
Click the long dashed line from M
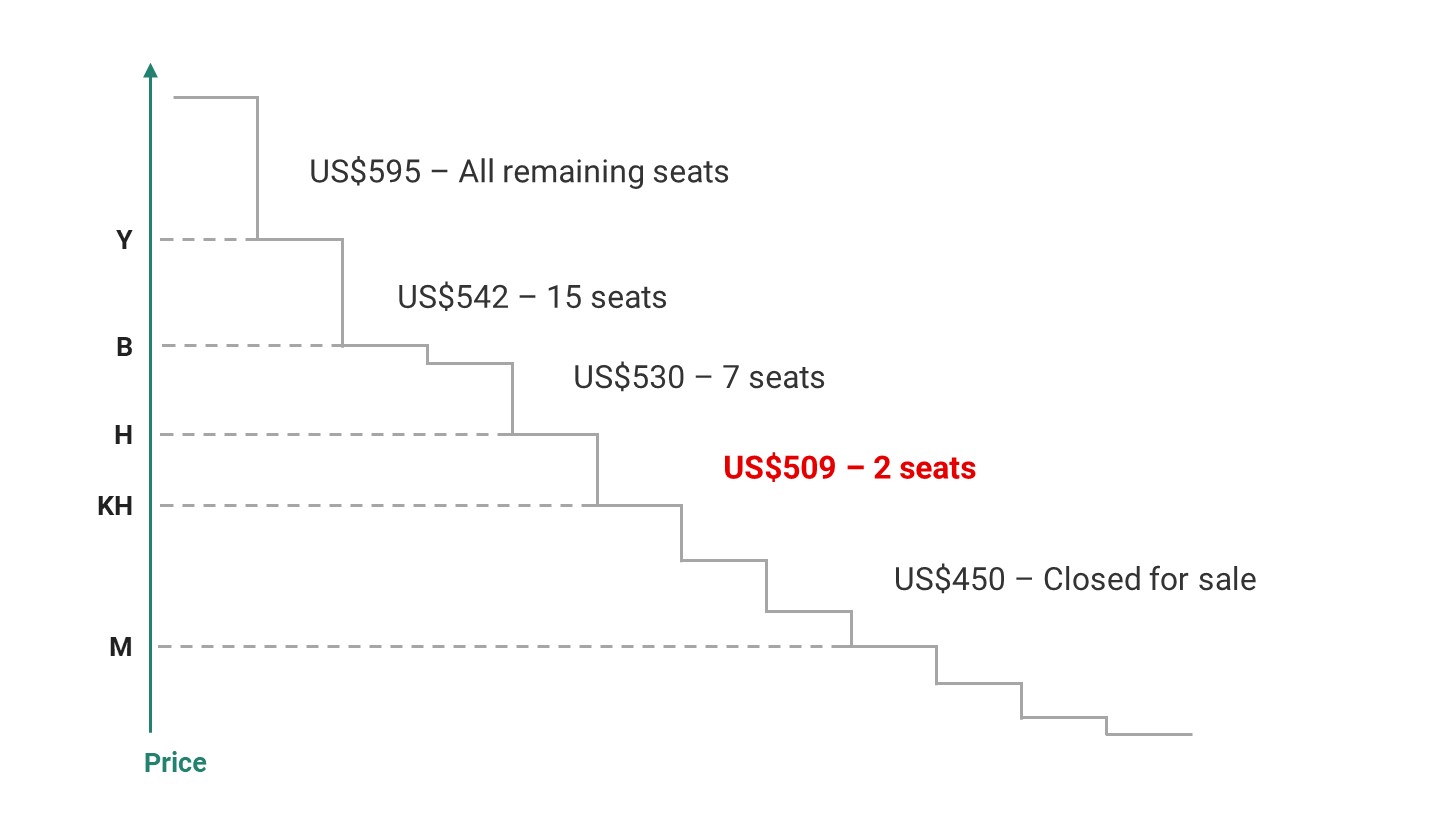click(x=500, y=647)
